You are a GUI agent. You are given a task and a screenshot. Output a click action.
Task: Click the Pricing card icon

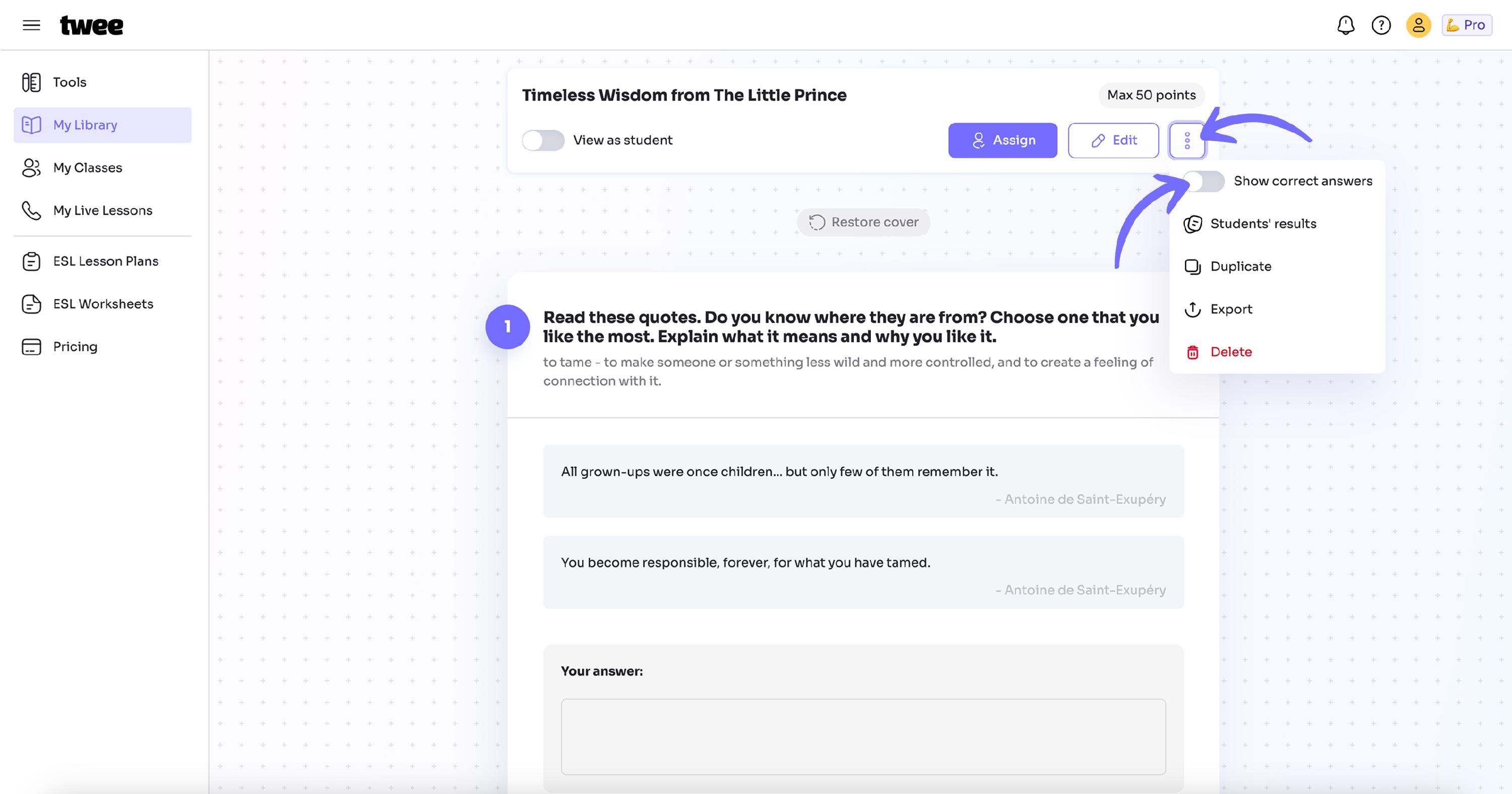point(31,347)
